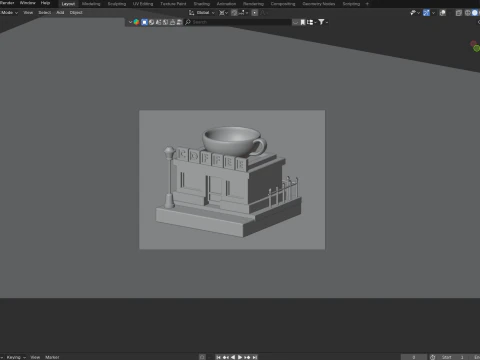Image resolution: width=480 pixels, height=360 pixels.
Task: Switch to the Shading workspace tab
Action: [202, 4]
